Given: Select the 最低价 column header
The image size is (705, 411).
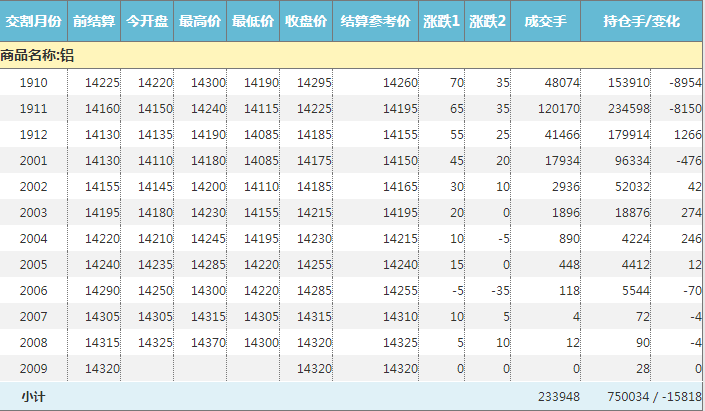Looking at the screenshot, I should pyautogui.click(x=253, y=21).
